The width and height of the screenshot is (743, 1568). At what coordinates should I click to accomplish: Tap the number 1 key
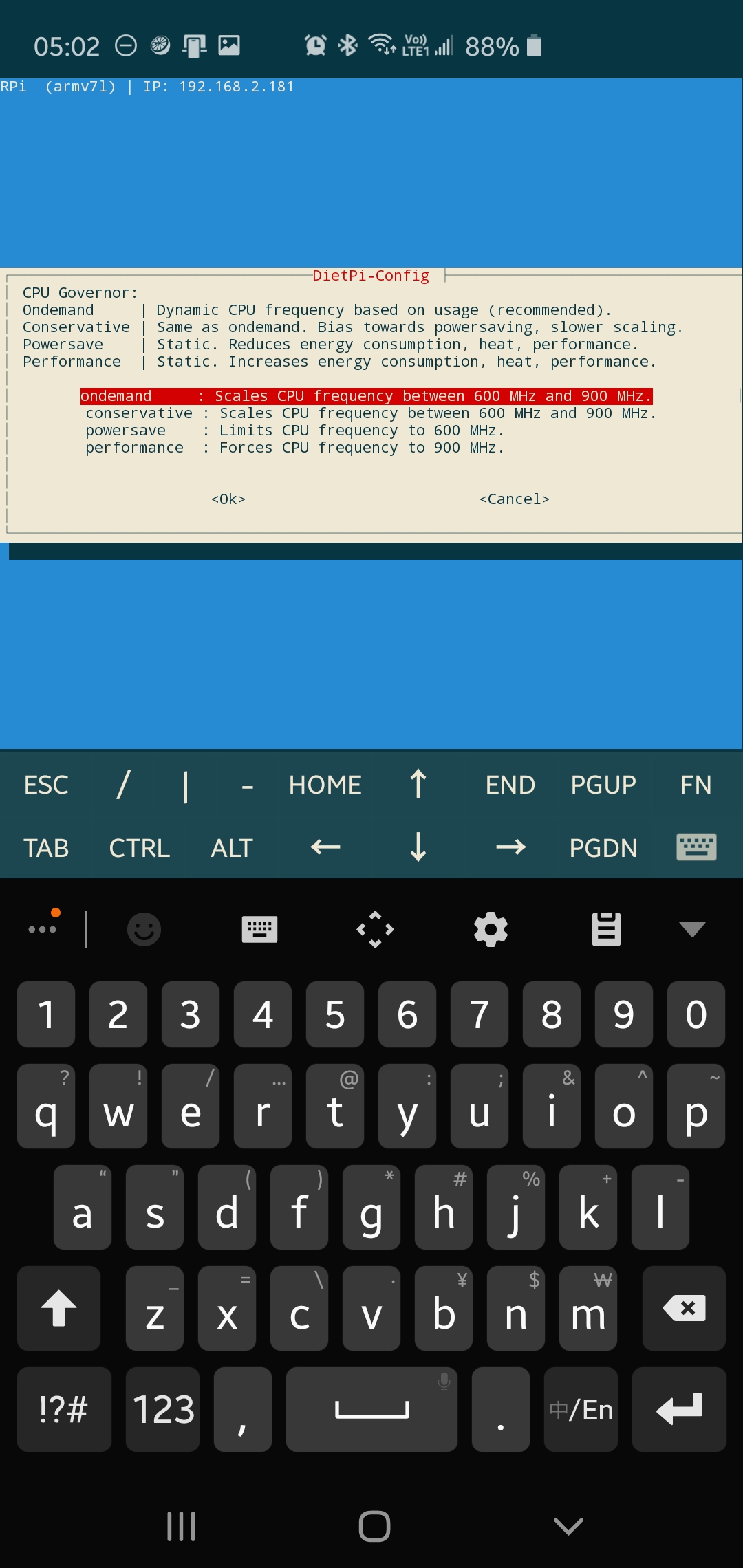46,1014
